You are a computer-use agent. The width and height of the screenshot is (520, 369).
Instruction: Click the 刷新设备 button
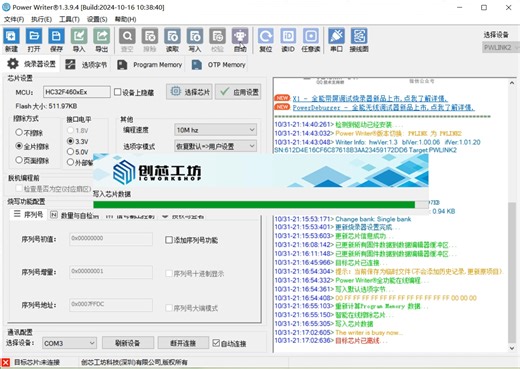pos(128,343)
